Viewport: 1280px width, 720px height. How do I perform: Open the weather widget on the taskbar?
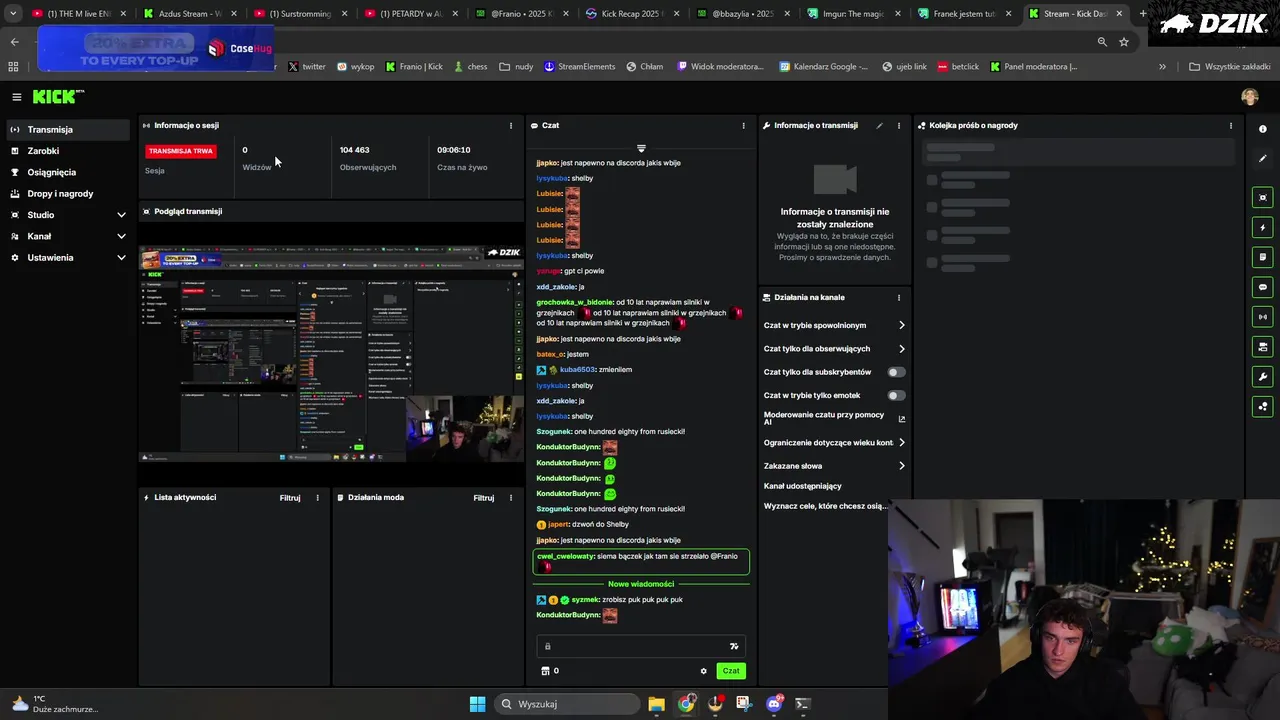click(x=54, y=704)
